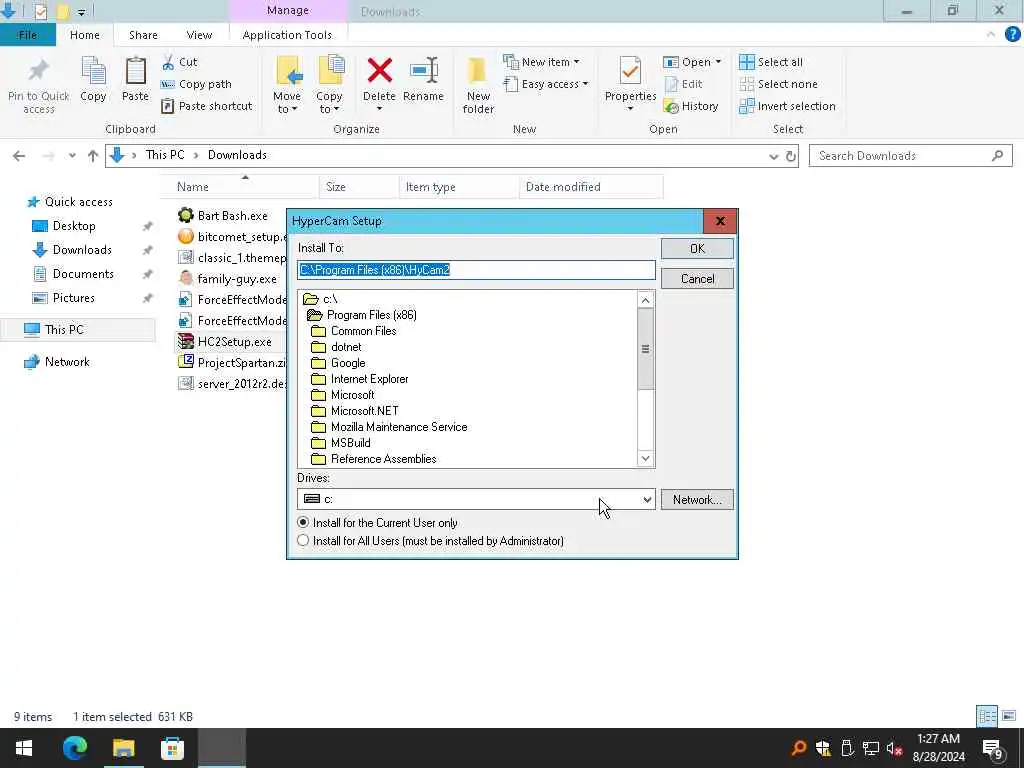The height and width of the screenshot is (768, 1024).
Task: Click the muted volume tray icon
Action: (893, 748)
